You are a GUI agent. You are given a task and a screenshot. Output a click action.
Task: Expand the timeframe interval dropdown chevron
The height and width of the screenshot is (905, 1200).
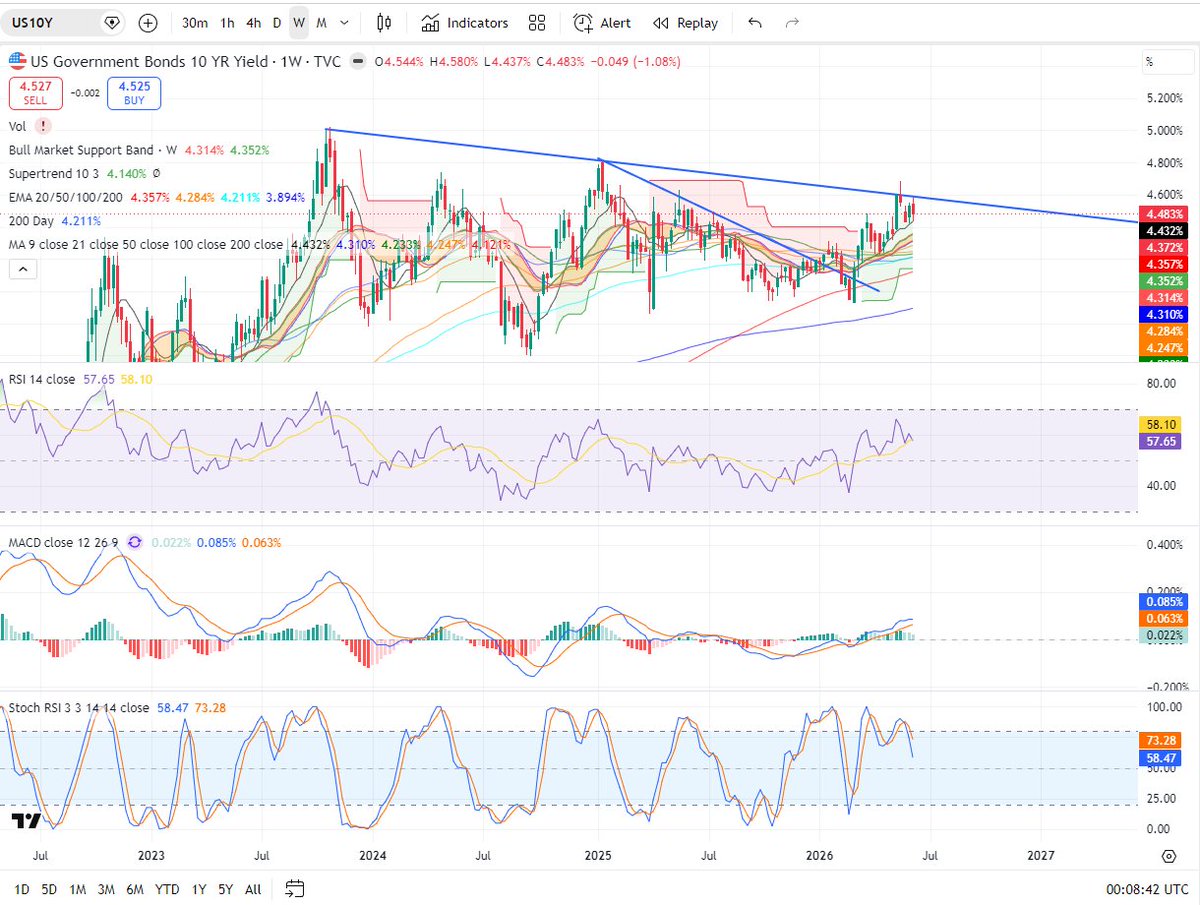345,22
